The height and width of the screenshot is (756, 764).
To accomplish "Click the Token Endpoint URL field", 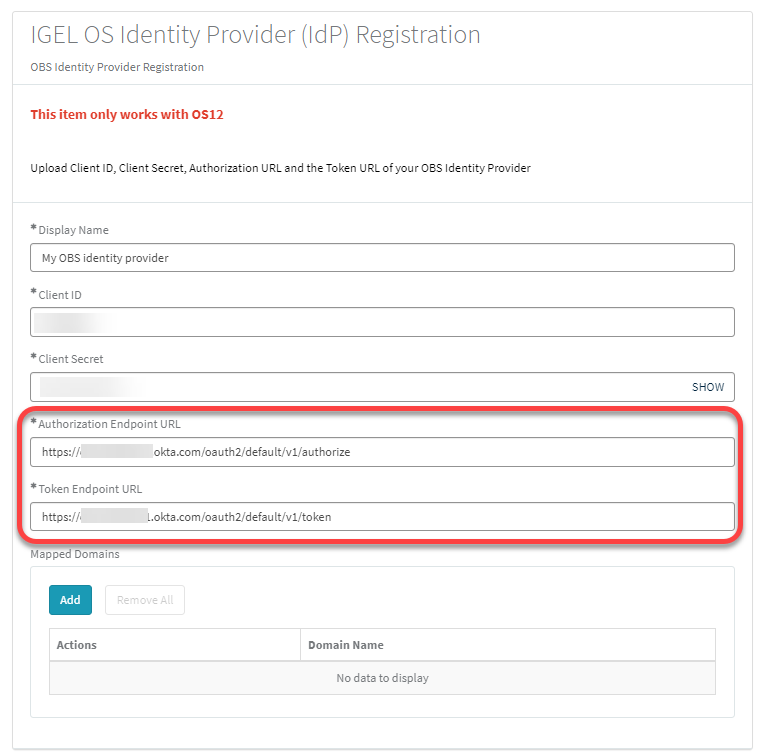I will click(382, 517).
